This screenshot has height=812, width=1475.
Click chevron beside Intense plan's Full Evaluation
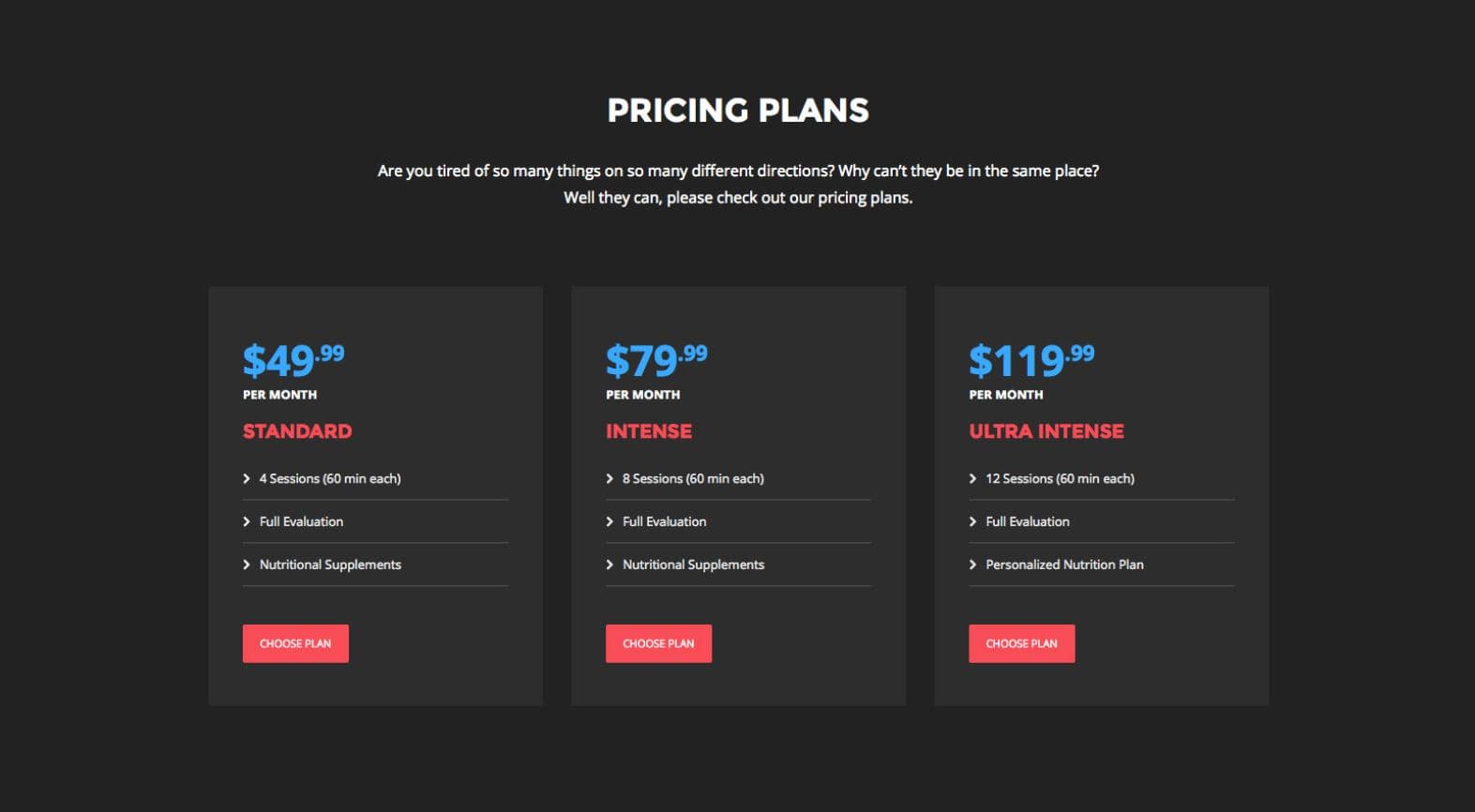(x=610, y=521)
